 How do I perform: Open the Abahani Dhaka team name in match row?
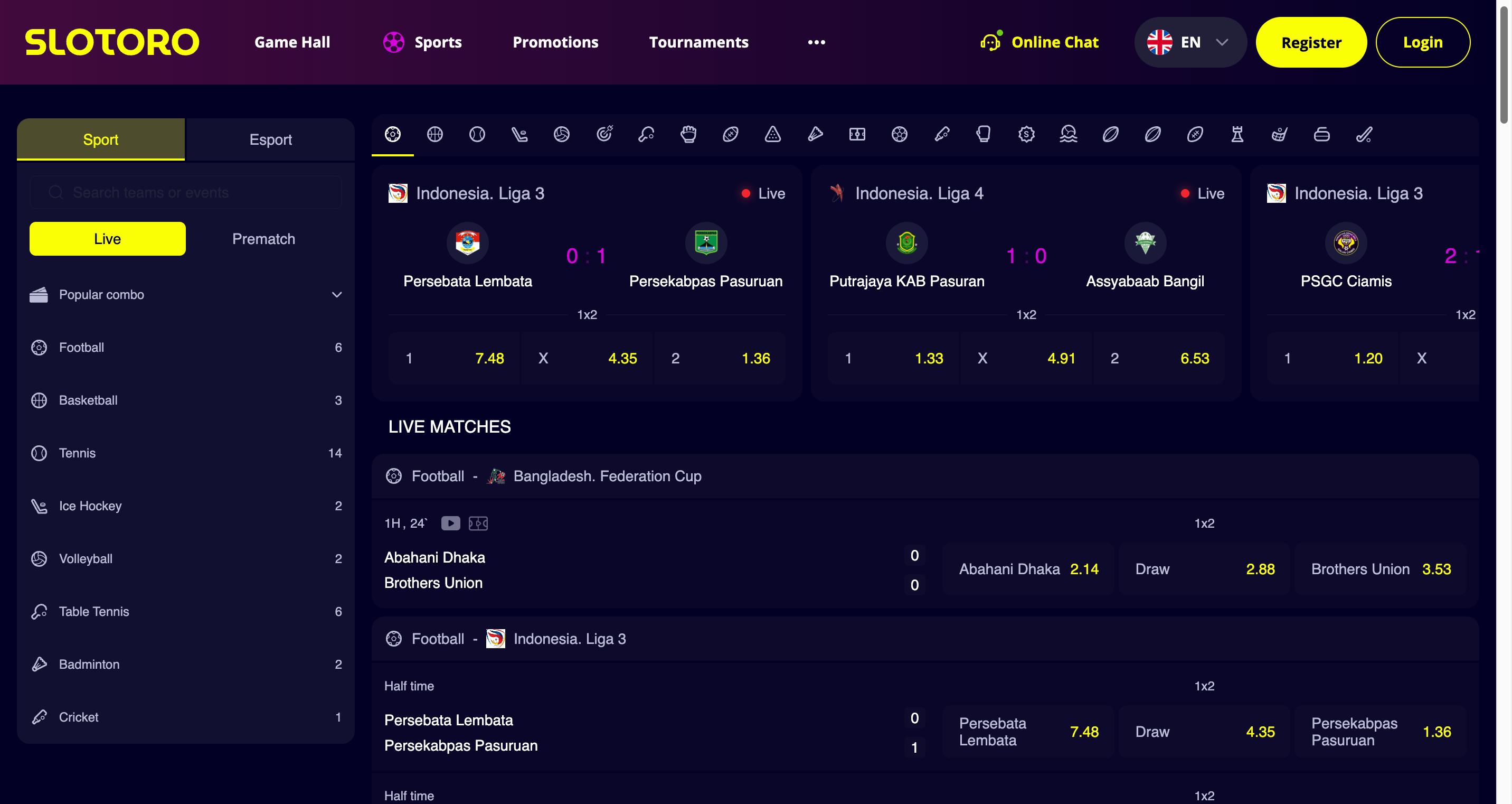pyautogui.click(x=434, y=557)
